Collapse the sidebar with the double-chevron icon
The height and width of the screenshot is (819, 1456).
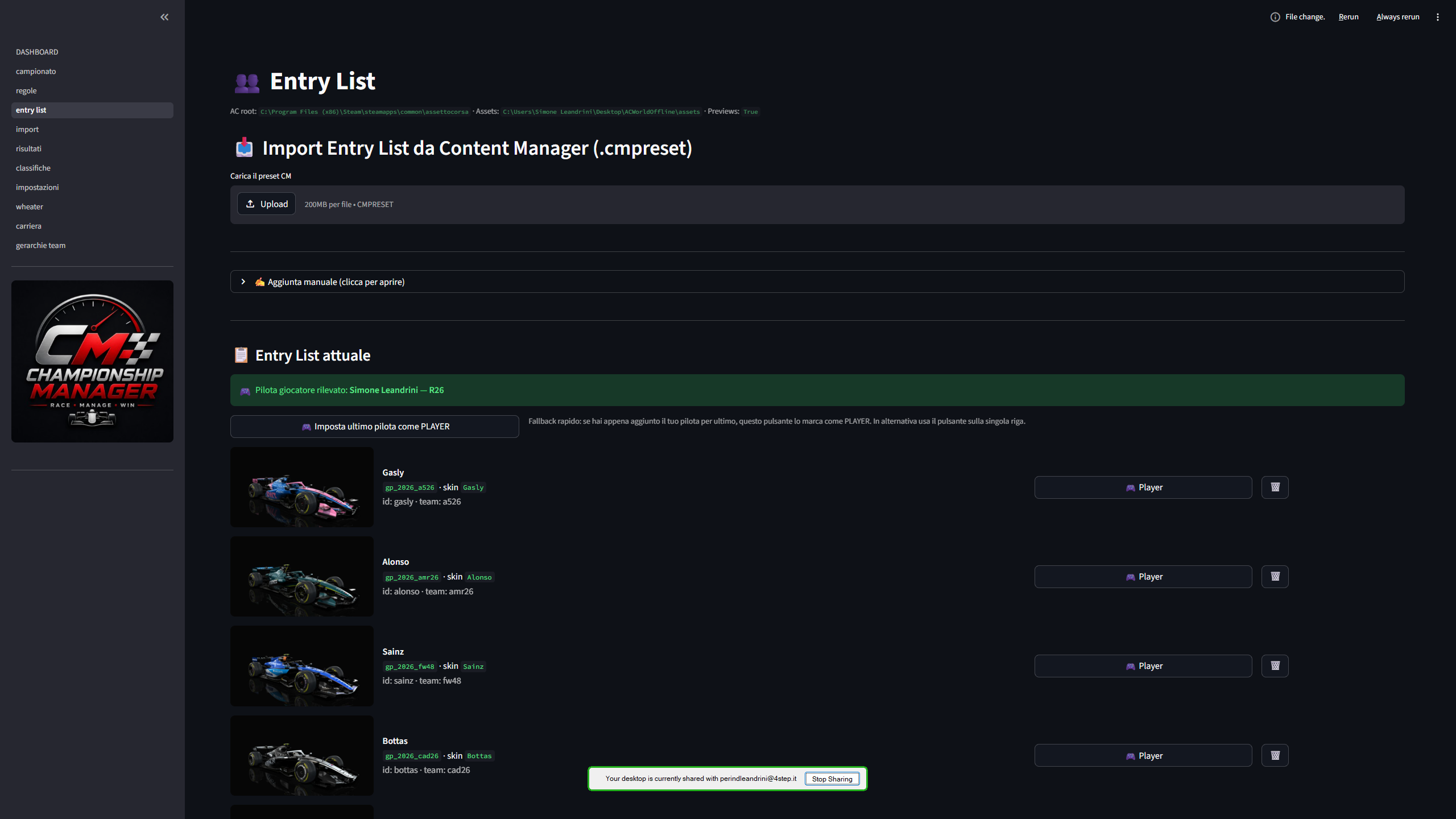pyautogui.click(x=164, y=17)
